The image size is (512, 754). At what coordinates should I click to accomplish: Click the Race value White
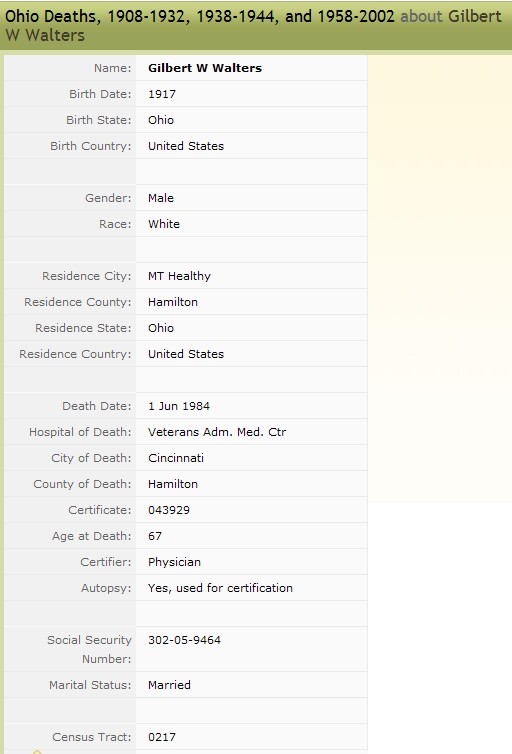click(x=164, y=224)
